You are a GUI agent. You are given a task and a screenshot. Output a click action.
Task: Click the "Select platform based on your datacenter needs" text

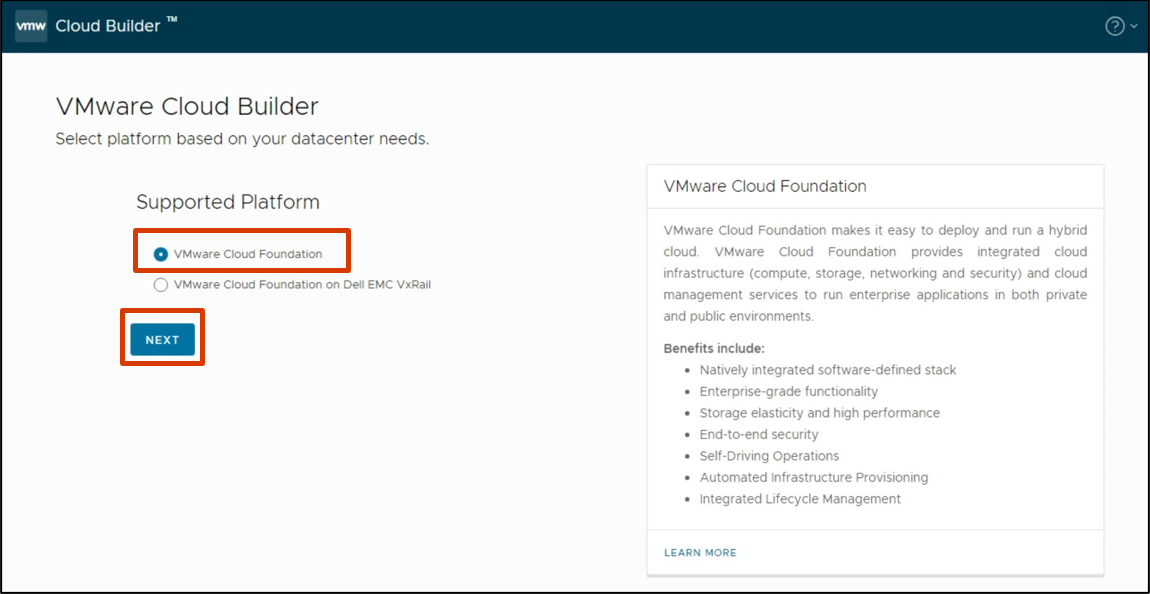tap(242, 139)
